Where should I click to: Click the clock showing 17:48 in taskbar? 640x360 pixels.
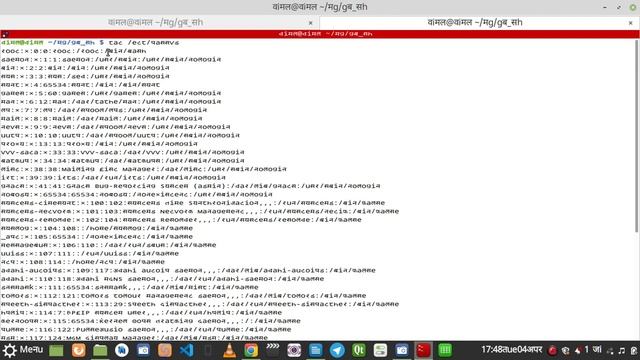[x=511, y=350]
